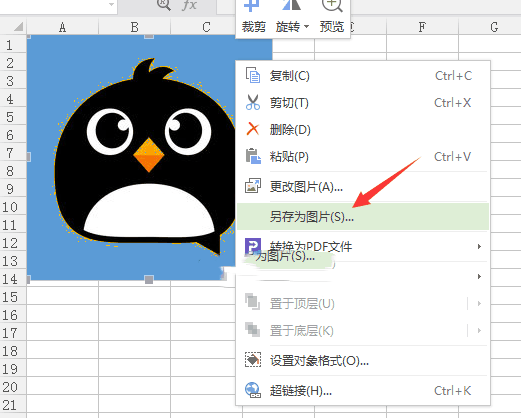Choose Hyperlink (超链接) from context menu
This screenshot has width=521, height=418.
[363, 391]
